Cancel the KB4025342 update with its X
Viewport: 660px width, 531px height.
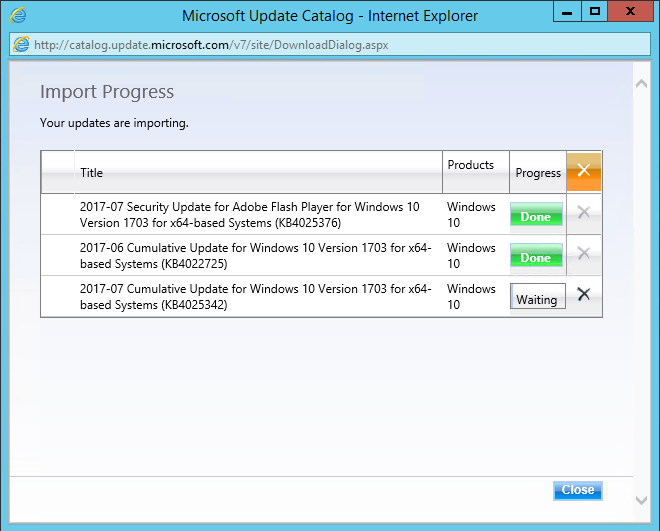click(584, 295)
